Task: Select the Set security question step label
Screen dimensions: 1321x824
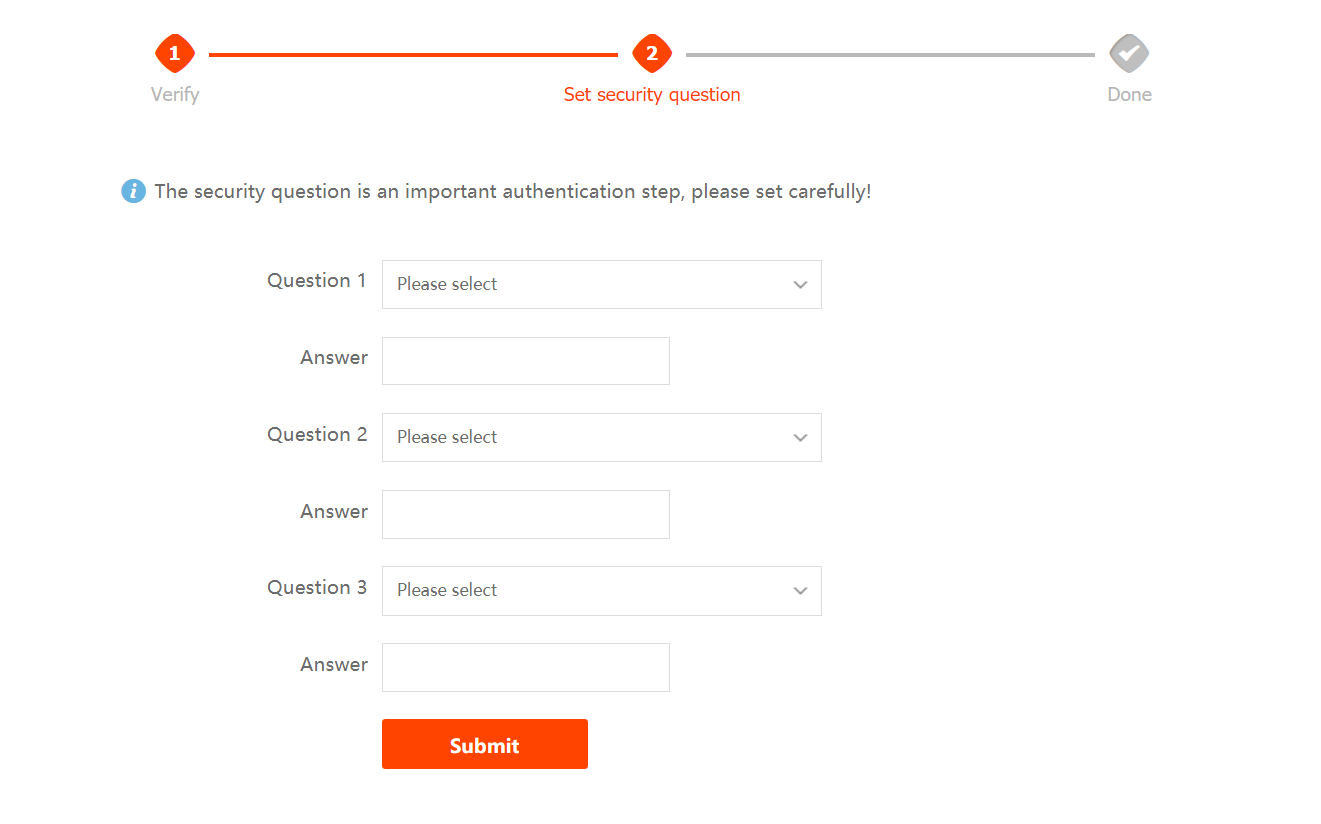Action: click(652, 95)
